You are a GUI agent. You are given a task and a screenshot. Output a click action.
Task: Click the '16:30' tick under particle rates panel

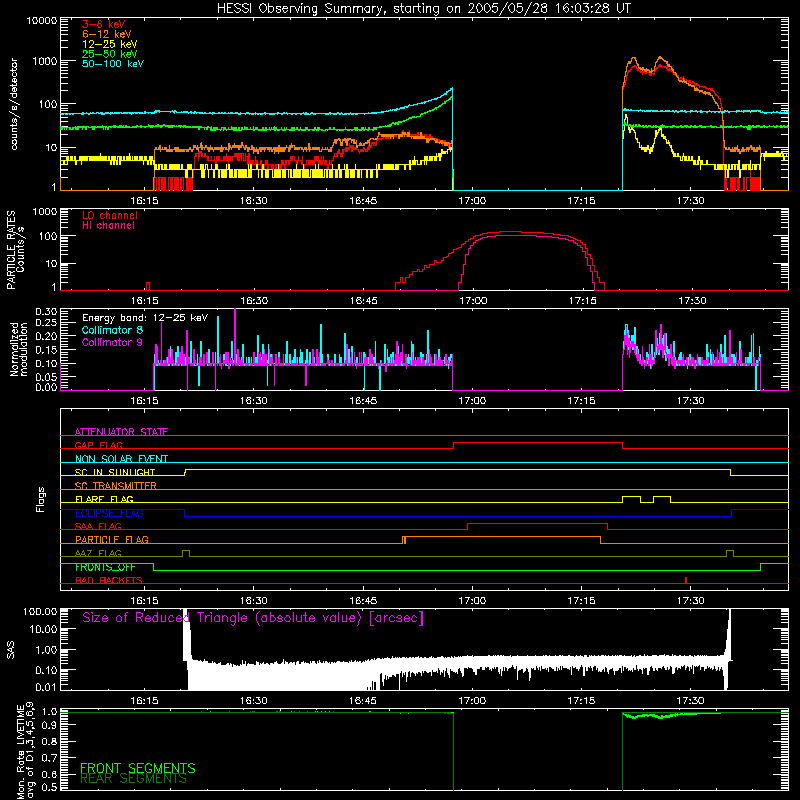[254, 301]
